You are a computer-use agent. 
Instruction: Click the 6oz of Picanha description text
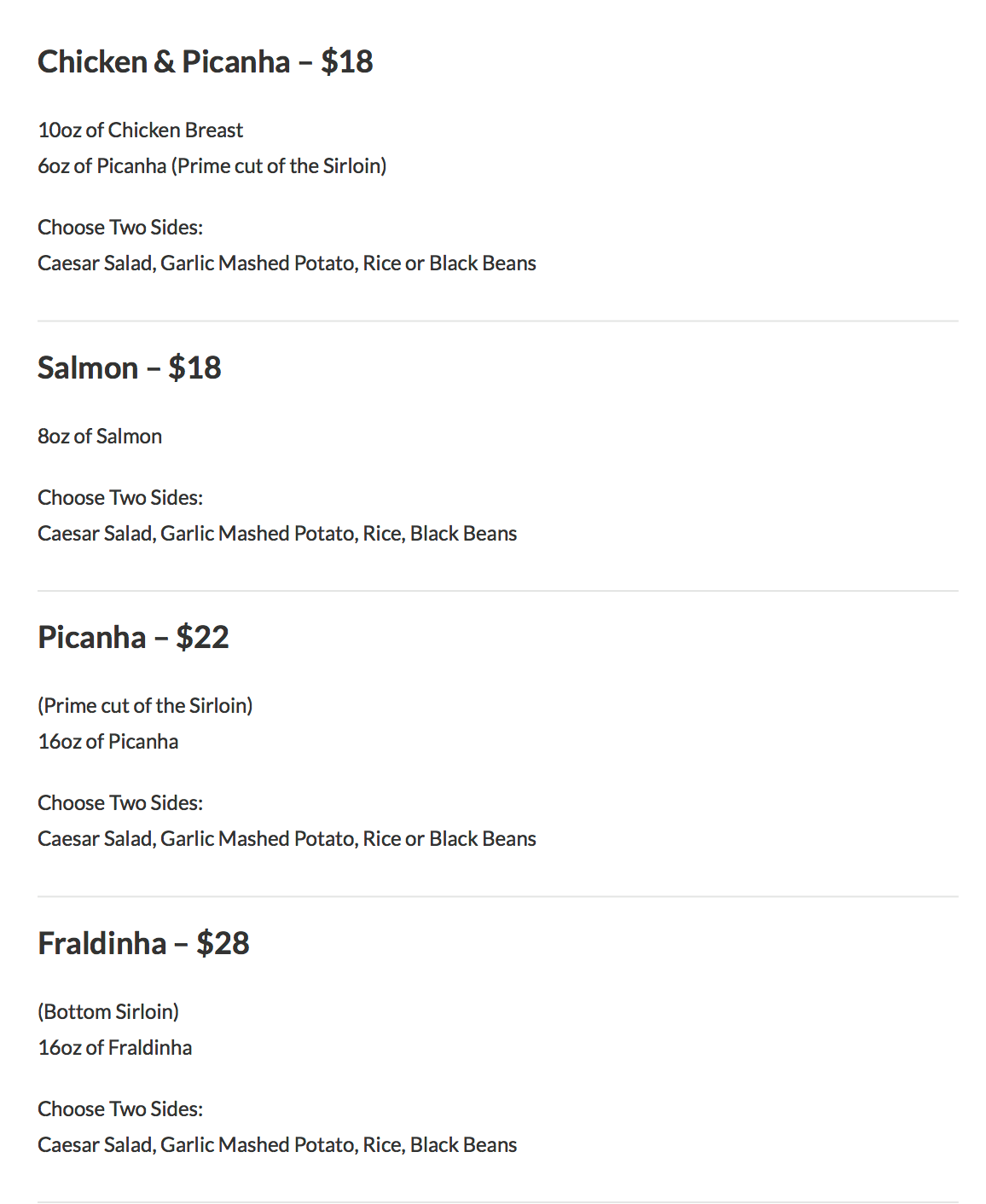212,165
